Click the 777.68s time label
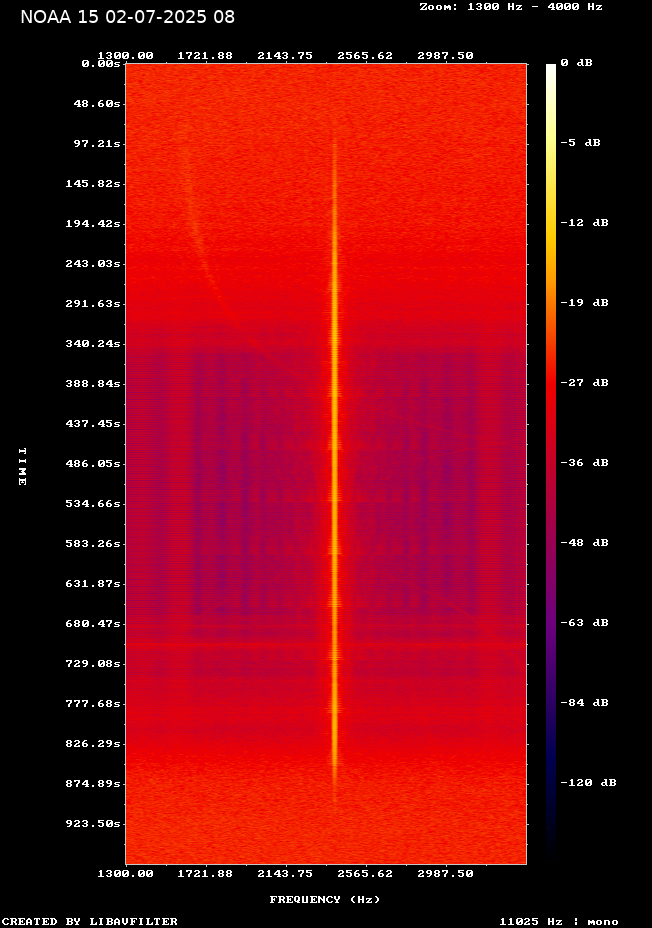 (x=93, y=704)
